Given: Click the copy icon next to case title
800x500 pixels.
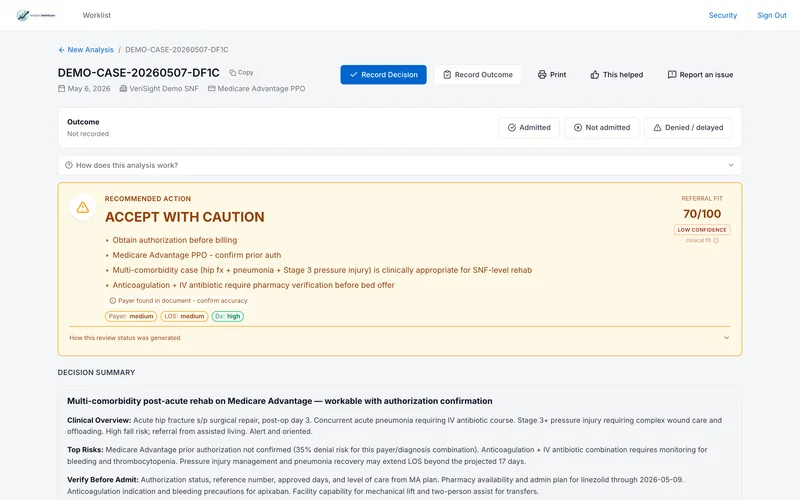Looking at the screenshot, I should [233, 72].
